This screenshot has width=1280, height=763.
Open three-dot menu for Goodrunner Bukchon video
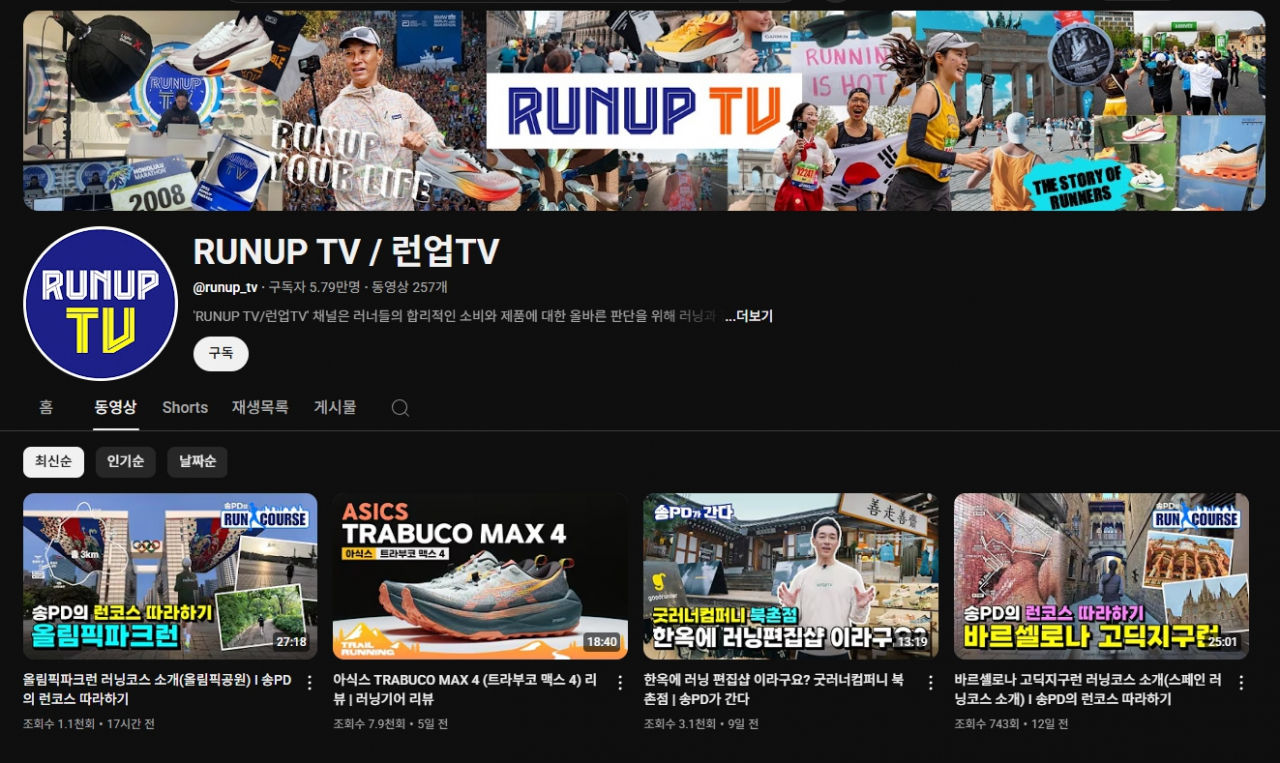click(930, 683)
